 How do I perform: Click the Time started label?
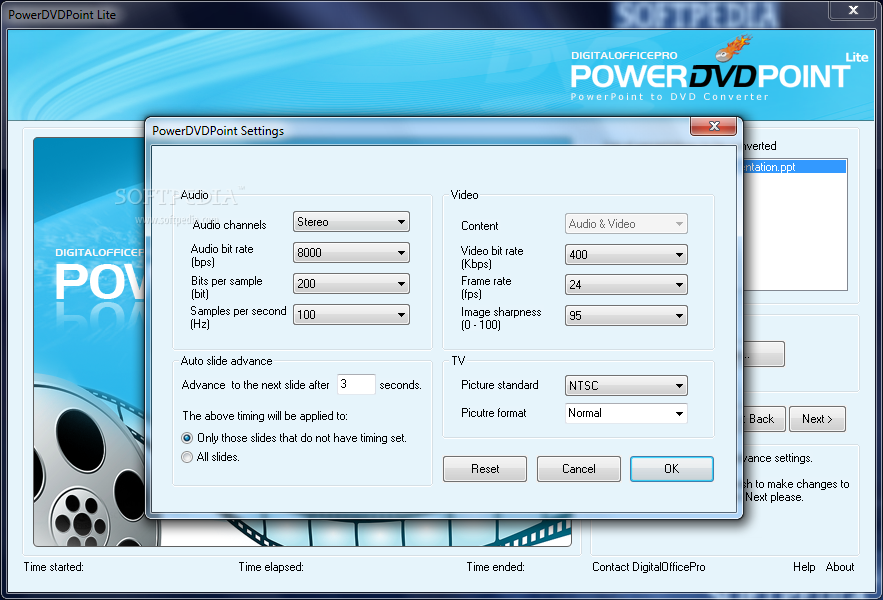(53, 567)
